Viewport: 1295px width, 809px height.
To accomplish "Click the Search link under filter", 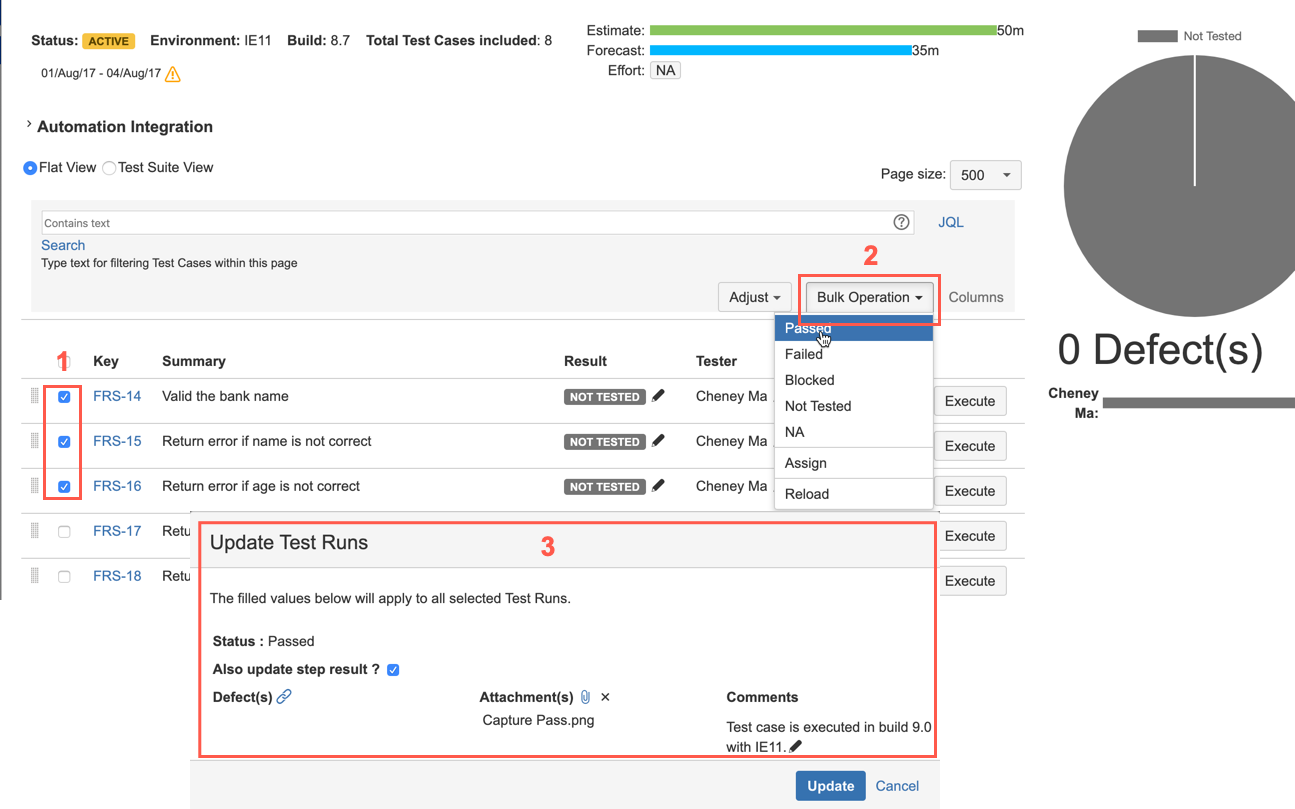I will pyautogui.click(x=63, y=245).
